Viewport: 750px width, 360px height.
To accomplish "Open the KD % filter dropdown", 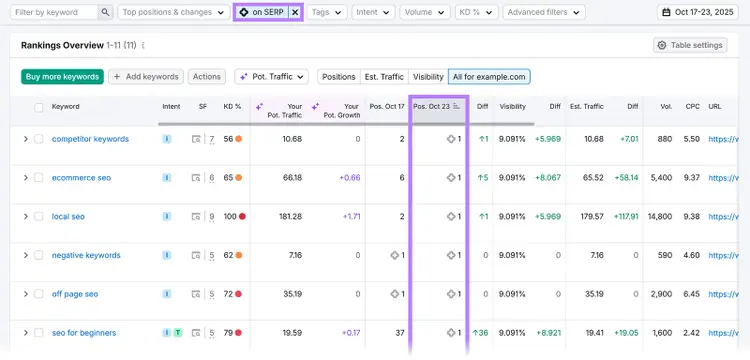I will pos(476,12).
